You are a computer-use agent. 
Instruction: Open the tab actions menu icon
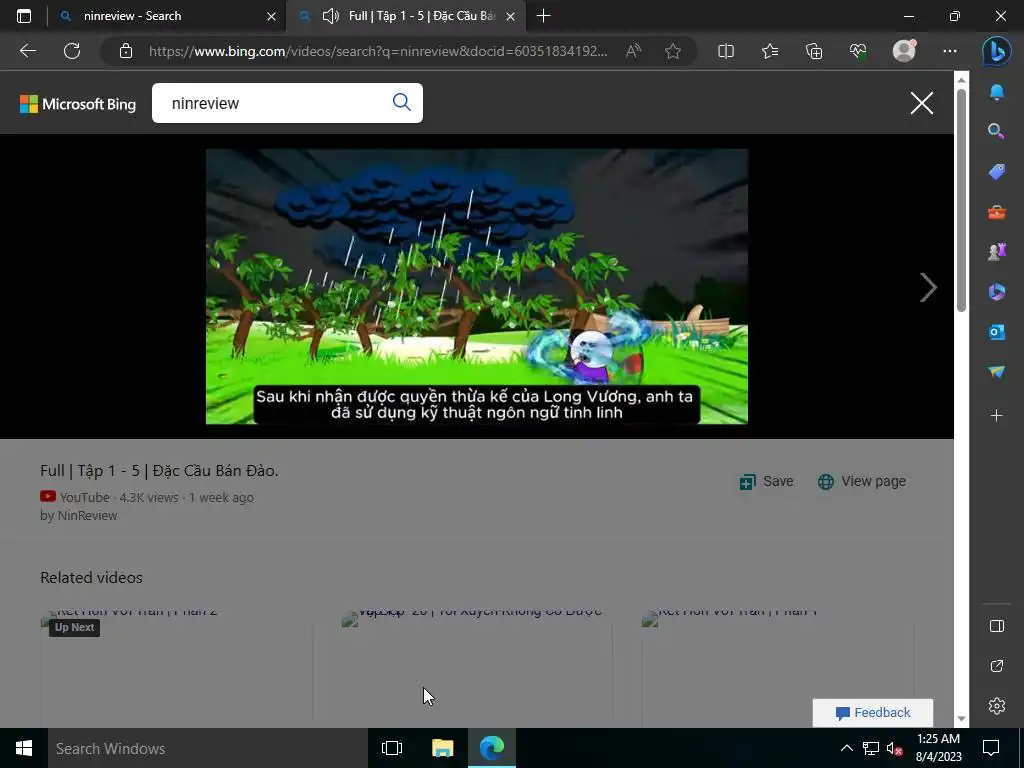(x=24, y=16)
